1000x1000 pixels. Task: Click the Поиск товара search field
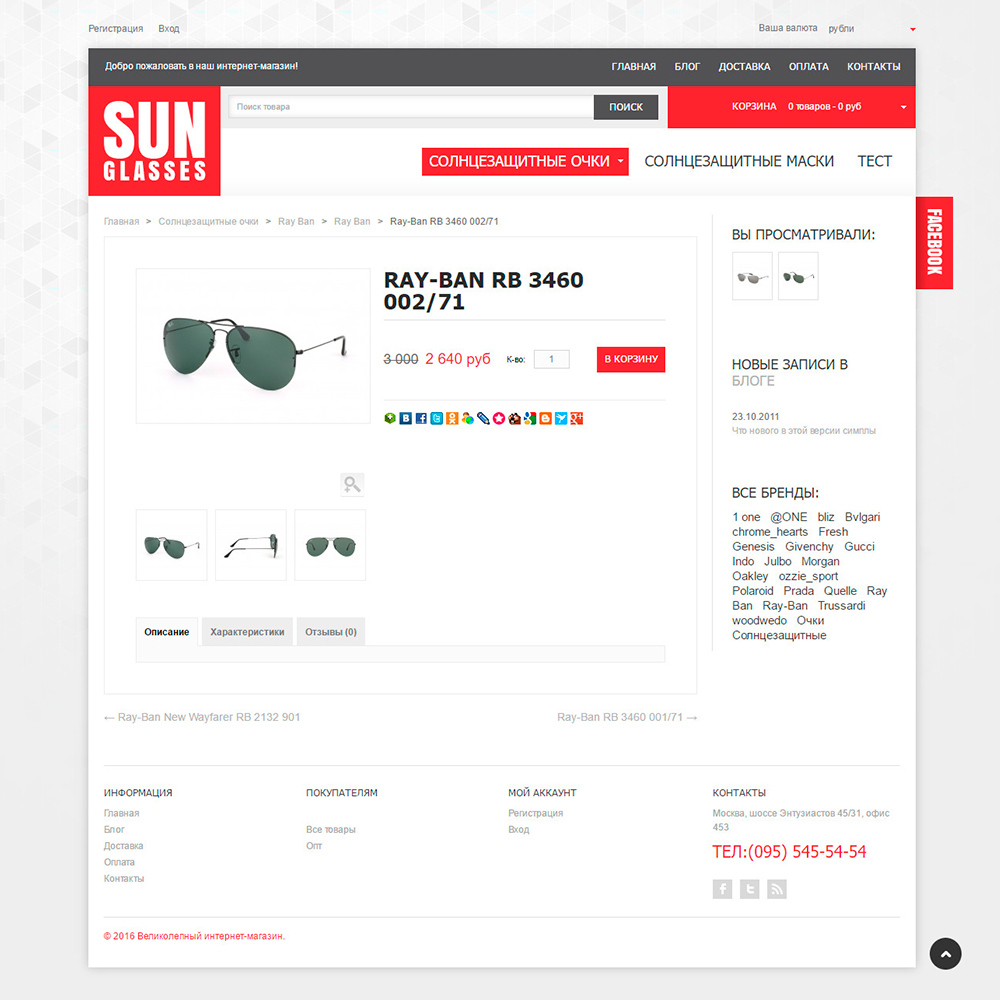(x=411, y=107)
